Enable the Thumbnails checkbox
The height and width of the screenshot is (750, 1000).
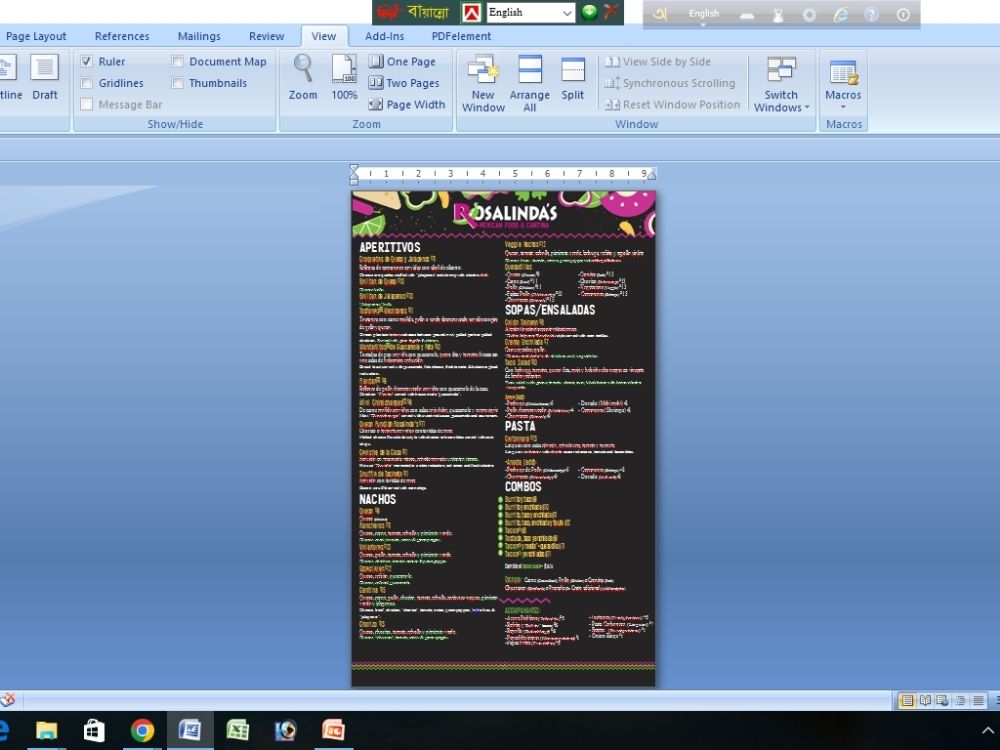point(177,83)
